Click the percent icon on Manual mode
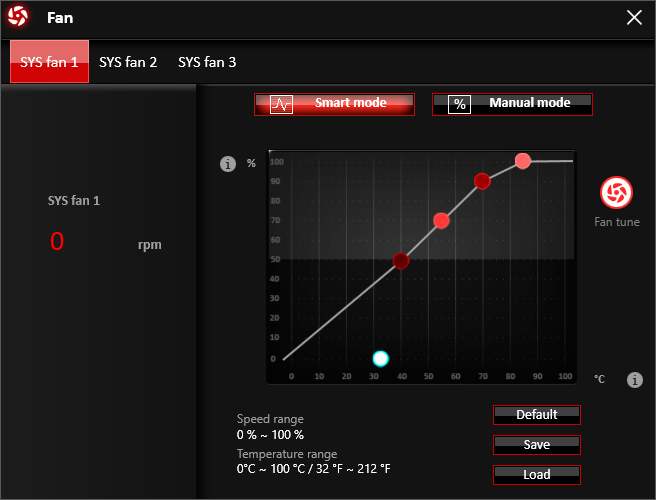 click(459, 105)
